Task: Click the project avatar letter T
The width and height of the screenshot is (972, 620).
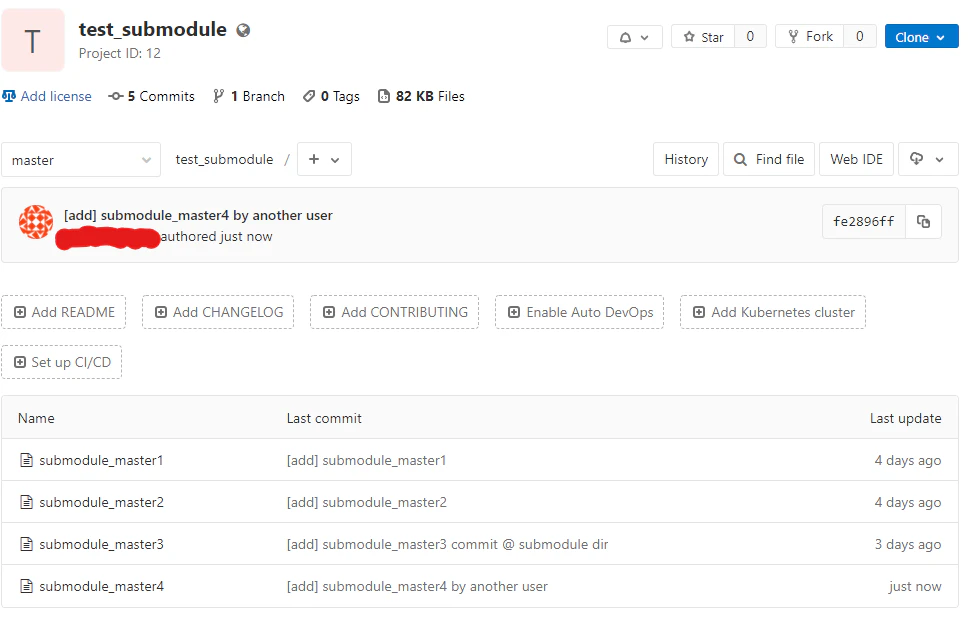Action: point(33,41)
